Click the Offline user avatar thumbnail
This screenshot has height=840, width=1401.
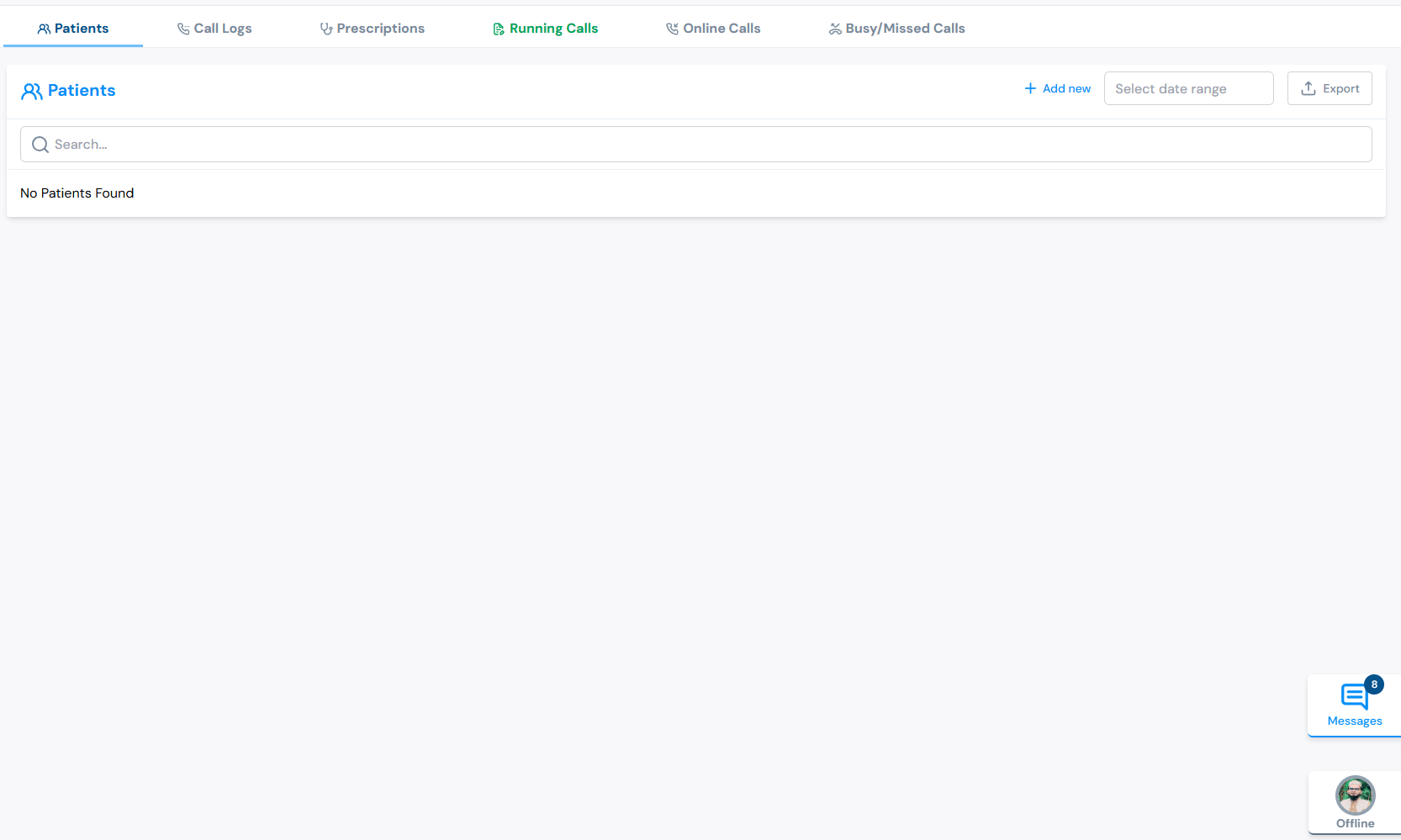pyautogui.click(x=1355, y=795)
